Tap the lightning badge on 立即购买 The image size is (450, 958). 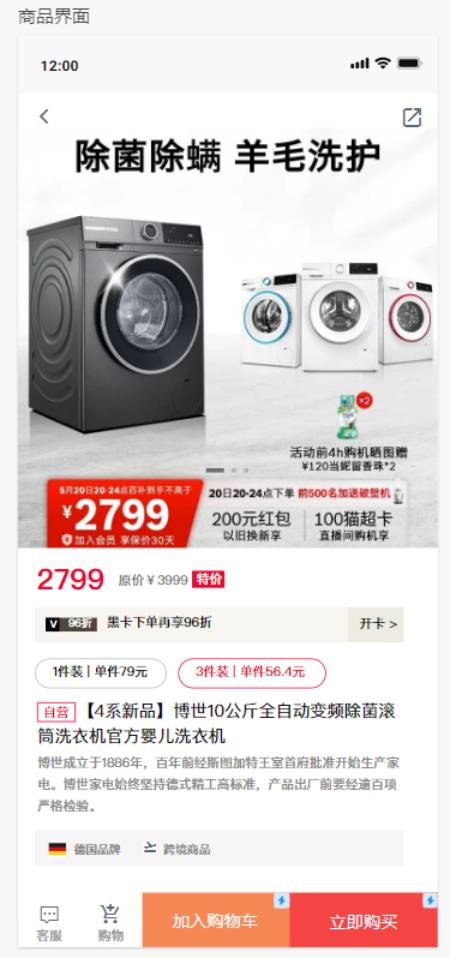coord(430,901)
